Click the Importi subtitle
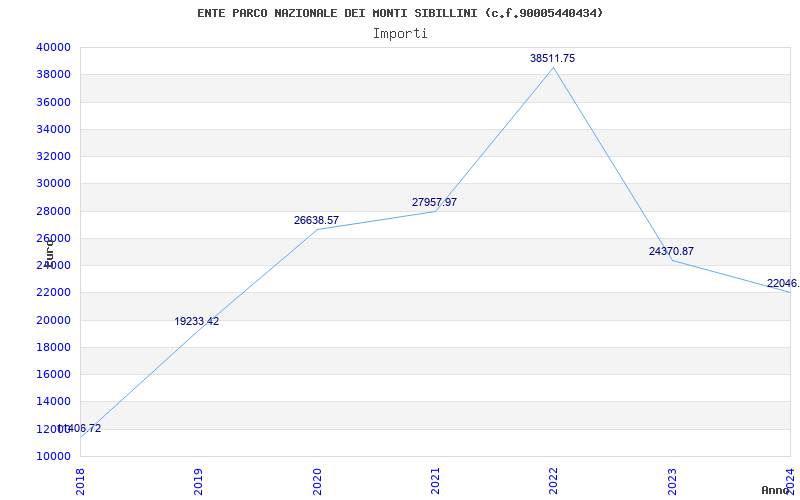Image resolution: width=800 pixels, height=500 pixels. click(400, 34)
